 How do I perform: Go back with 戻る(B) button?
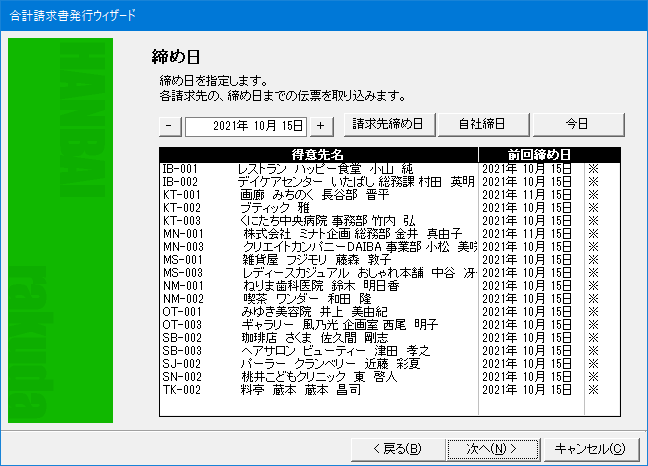(397, 449)
